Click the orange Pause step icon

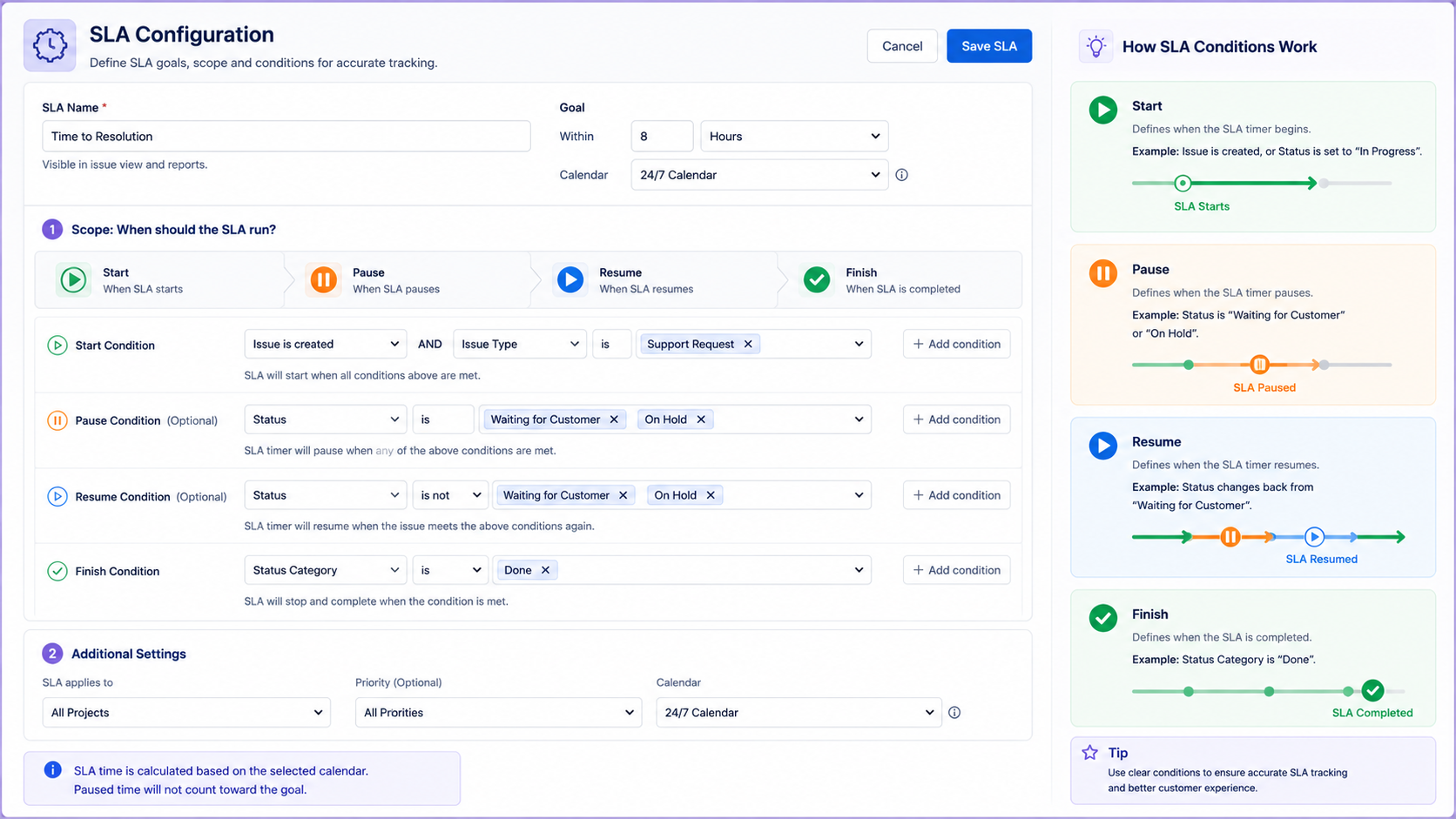coord(323,280)
